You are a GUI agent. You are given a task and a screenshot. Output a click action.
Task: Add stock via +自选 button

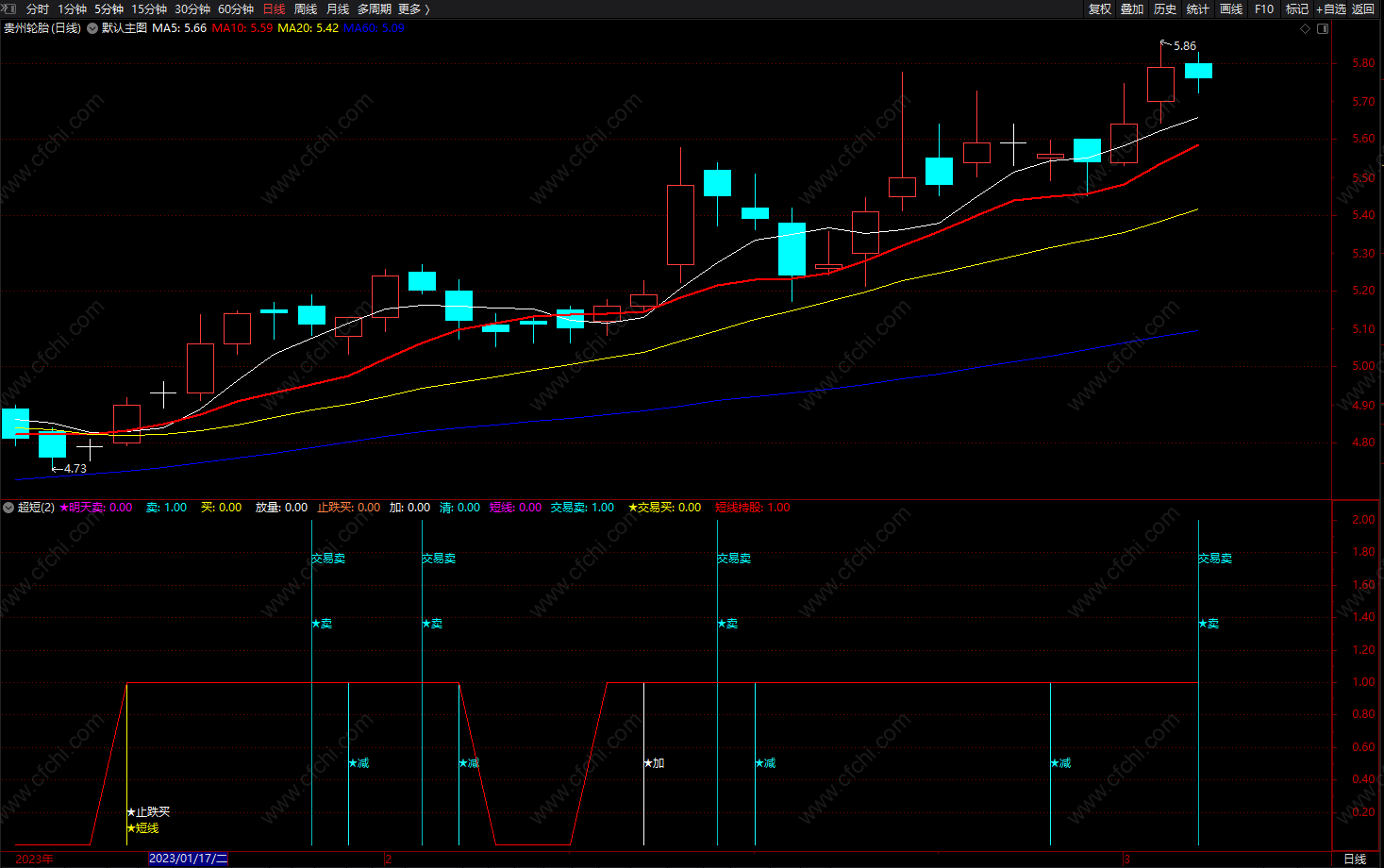[1331, 8]
